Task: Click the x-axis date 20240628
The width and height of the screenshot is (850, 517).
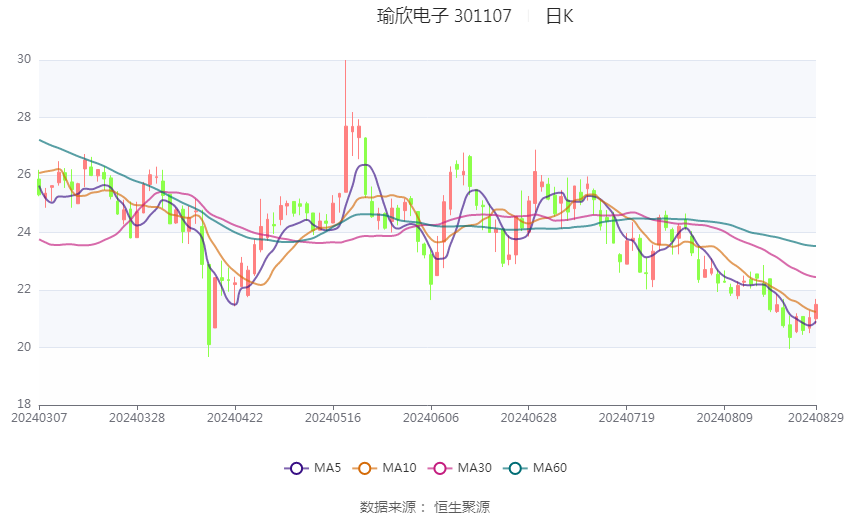Action: (529, 418)
